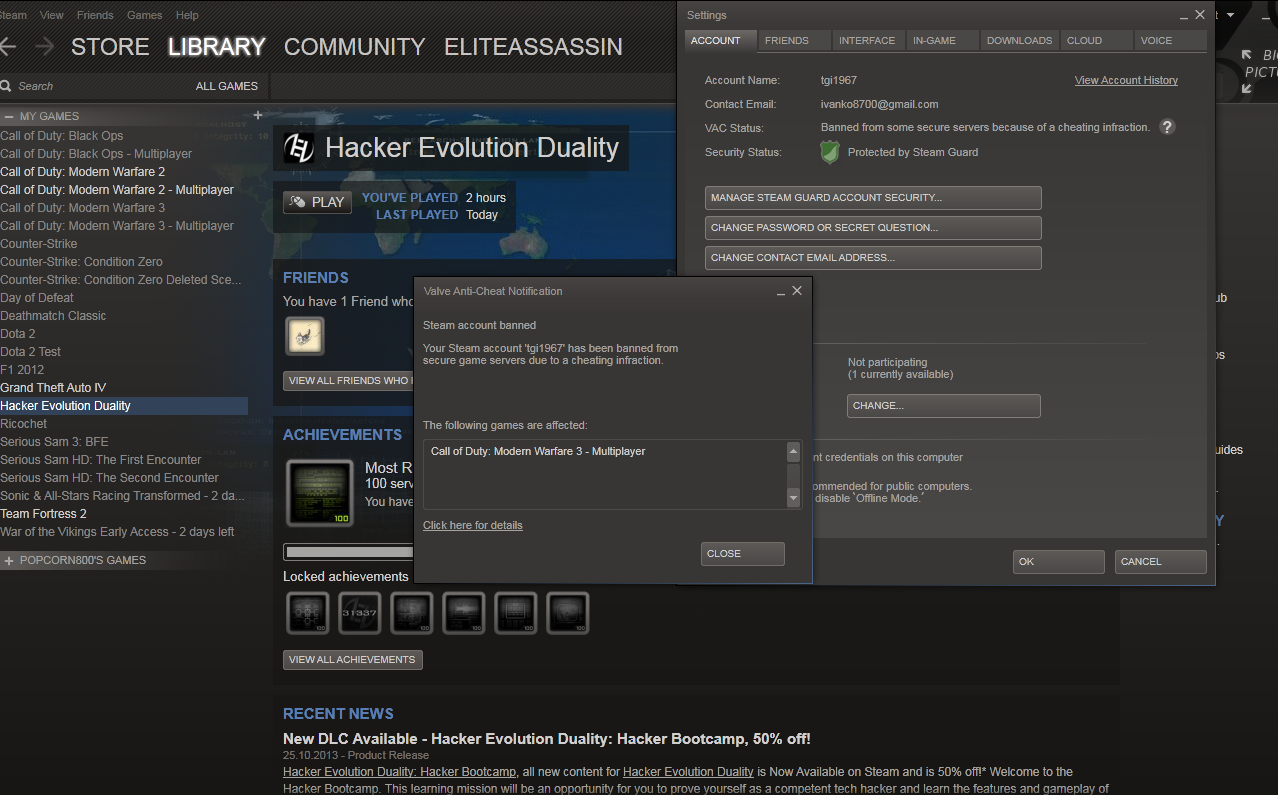Click Change Contact Email Address
The width and height of the screenshot is (1278, 795).
tap(873, 258)
